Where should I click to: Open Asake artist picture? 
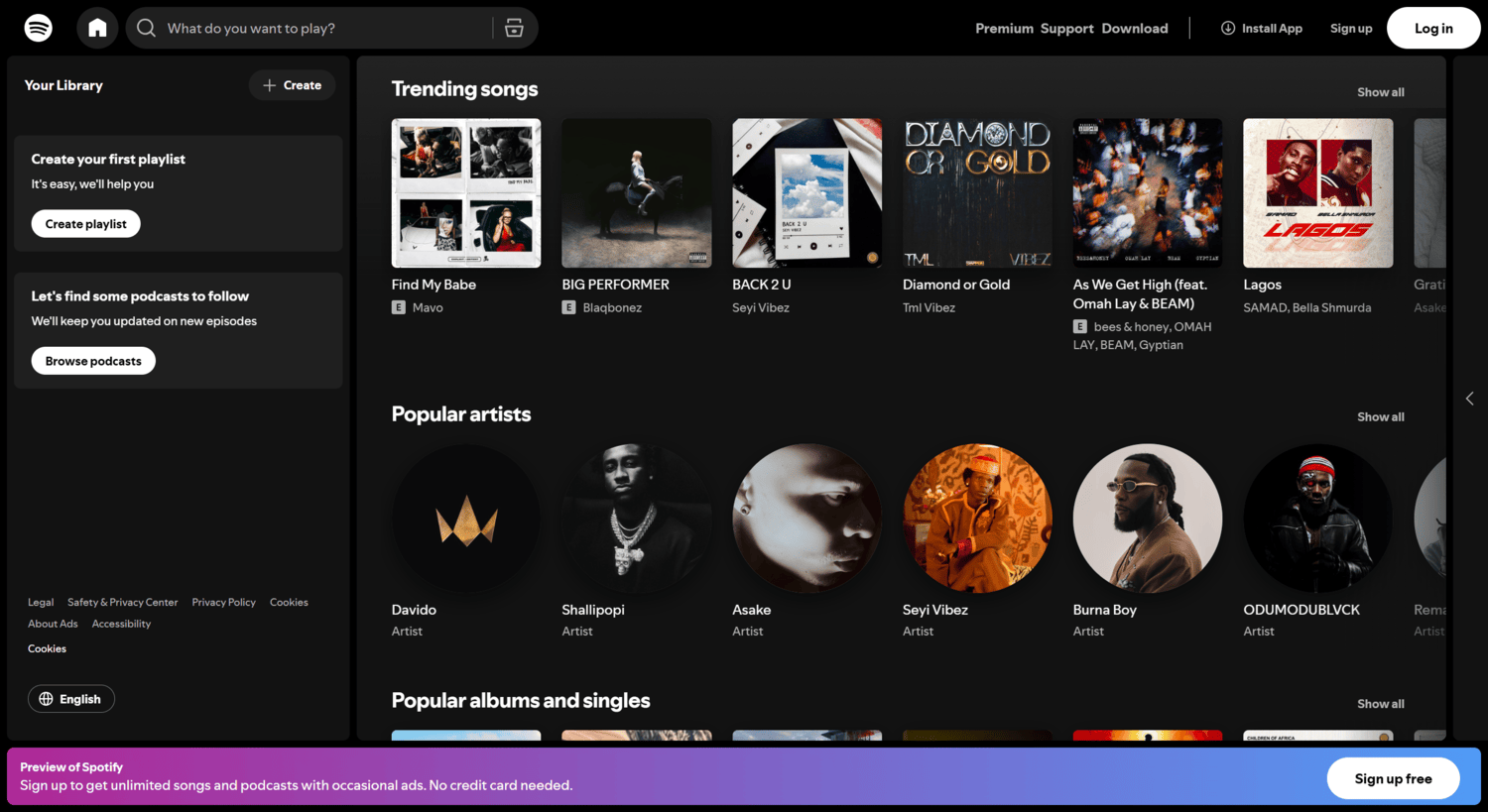[x=807, y=519]
